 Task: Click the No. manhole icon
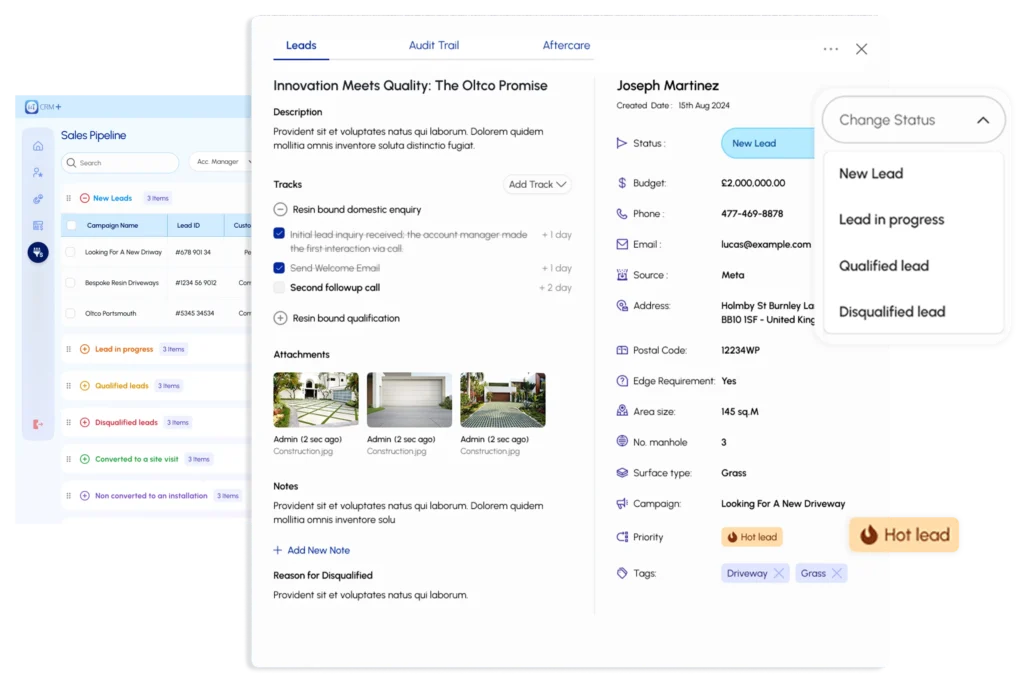(622, 441)
